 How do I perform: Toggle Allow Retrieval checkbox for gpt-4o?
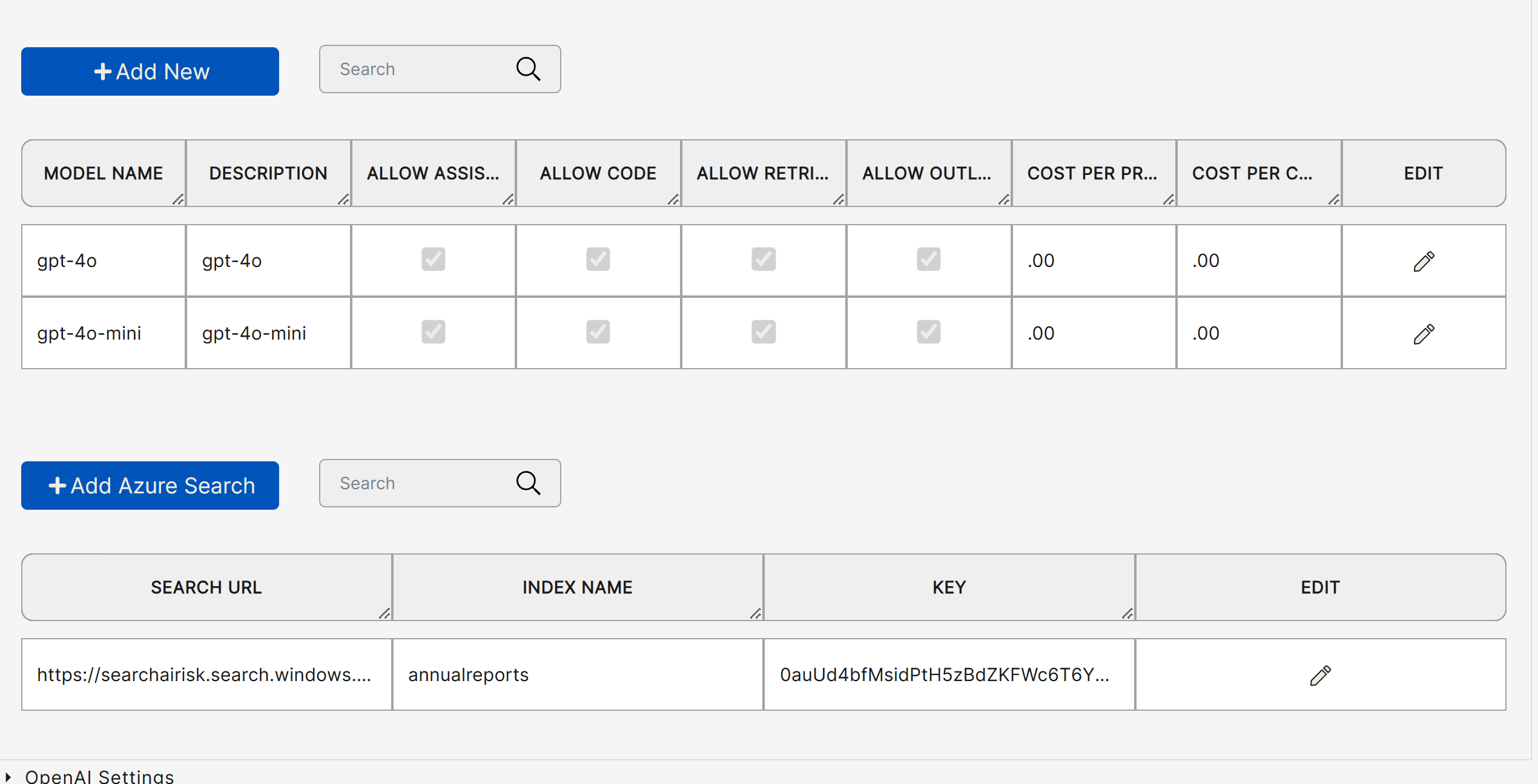pos(763,259)
